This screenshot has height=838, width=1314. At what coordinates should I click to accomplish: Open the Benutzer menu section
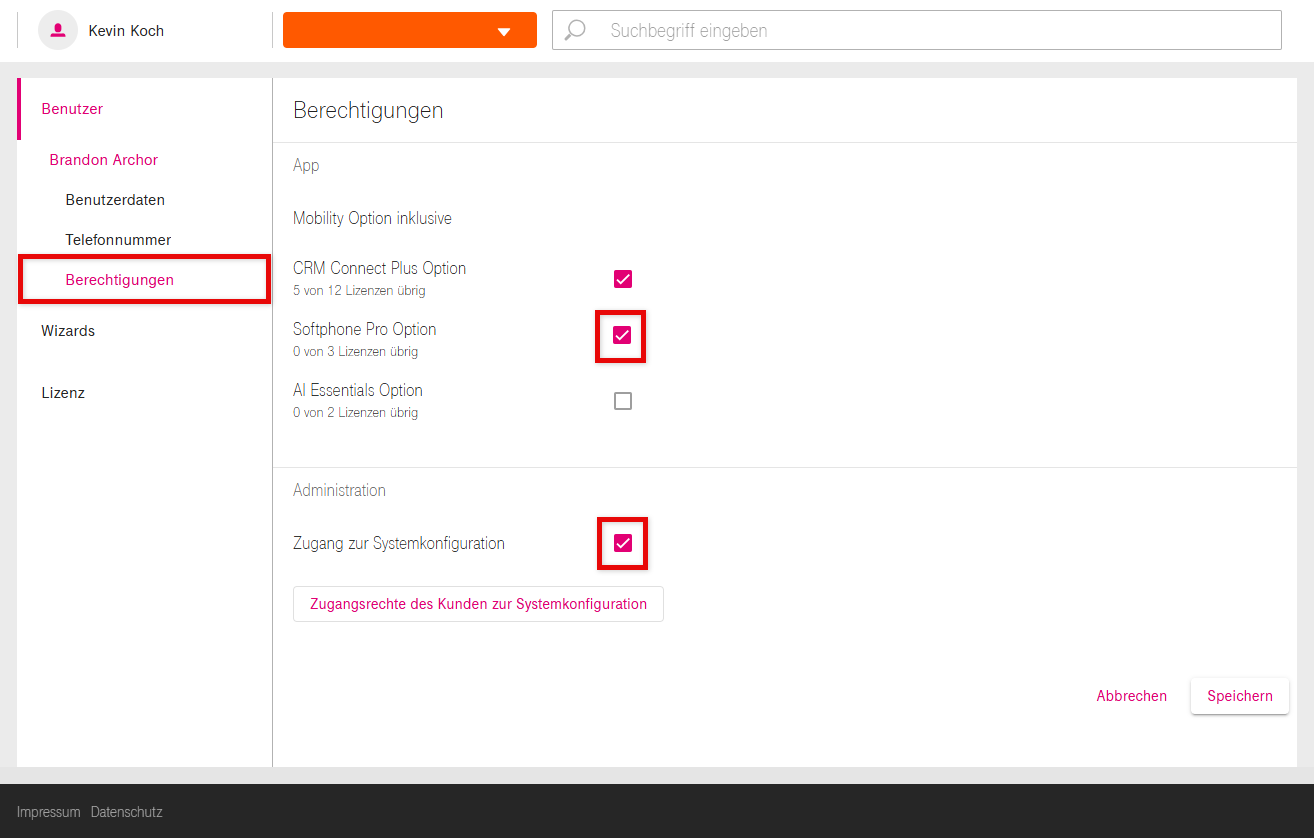[72, 109]
